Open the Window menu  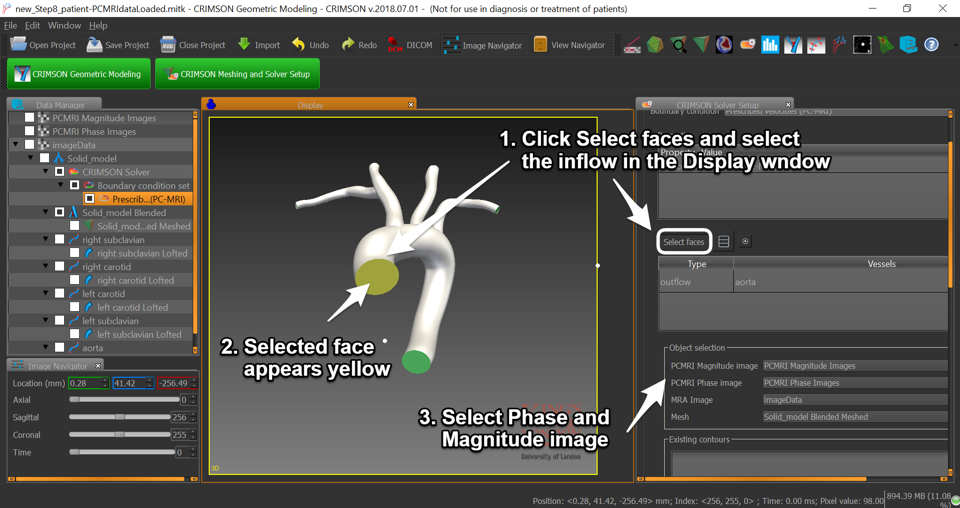(64, 25)
